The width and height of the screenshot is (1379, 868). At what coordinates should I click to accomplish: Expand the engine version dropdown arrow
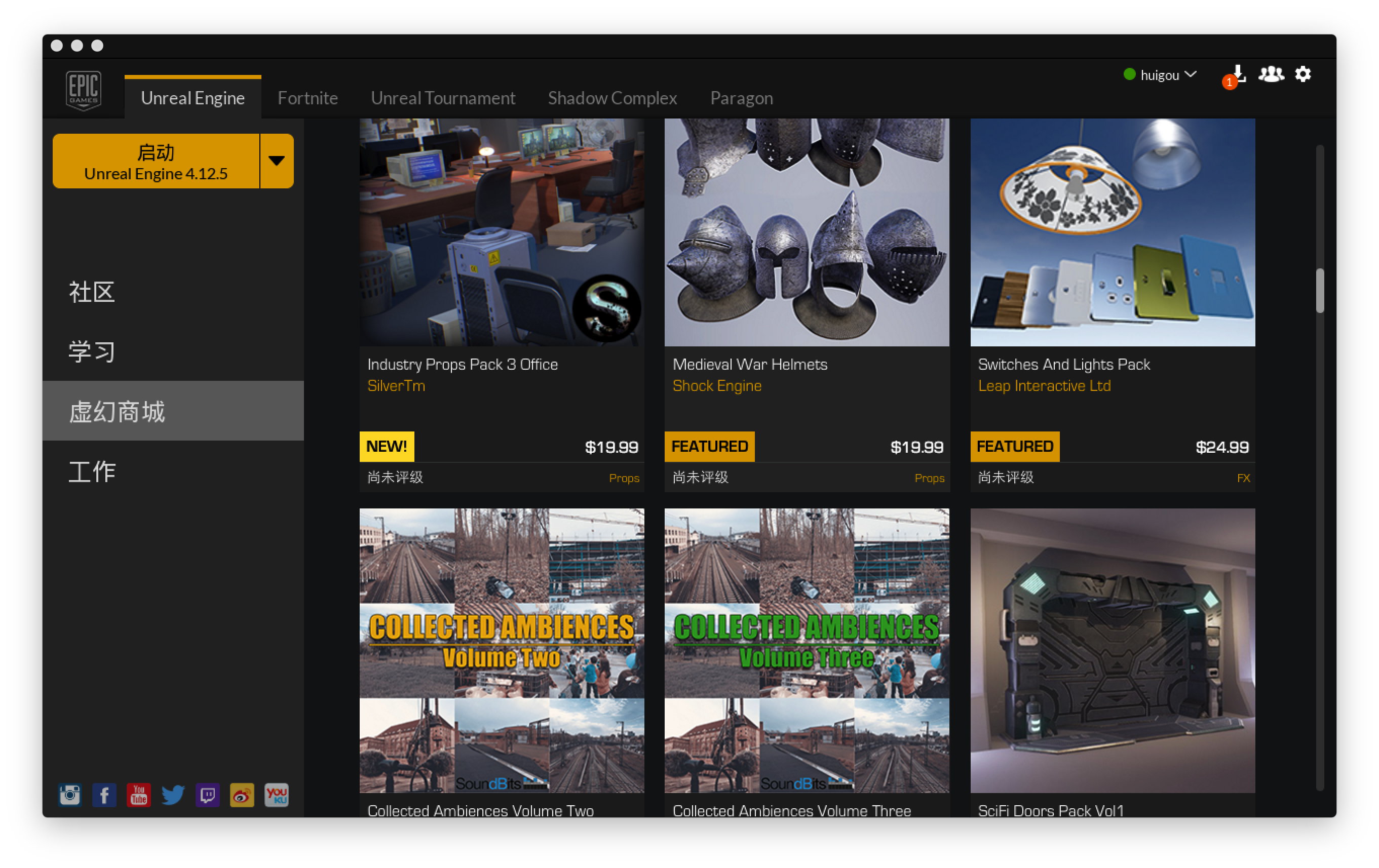coord(277,161)
